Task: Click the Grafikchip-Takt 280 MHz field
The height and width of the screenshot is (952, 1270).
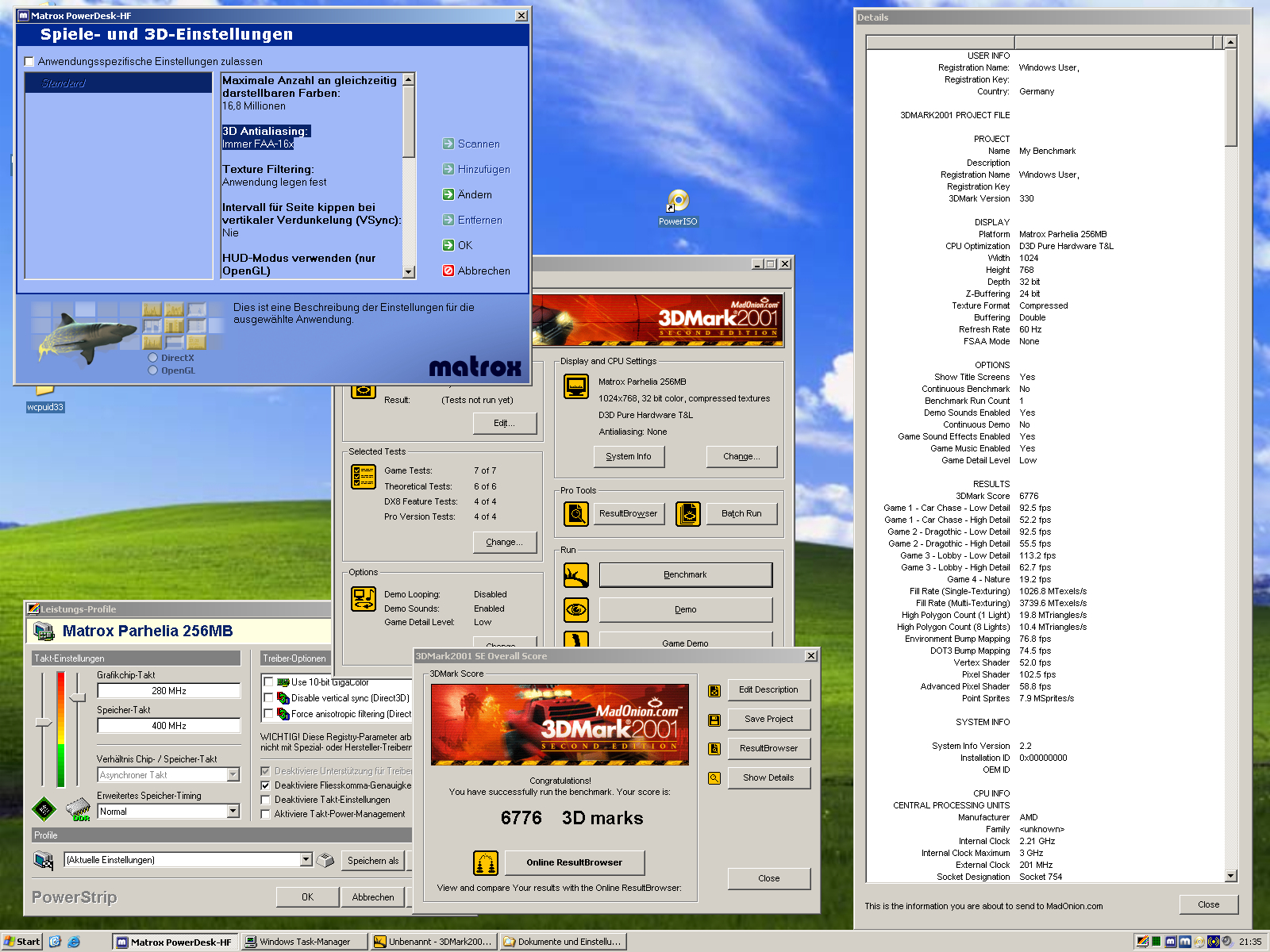Action: 169,691
